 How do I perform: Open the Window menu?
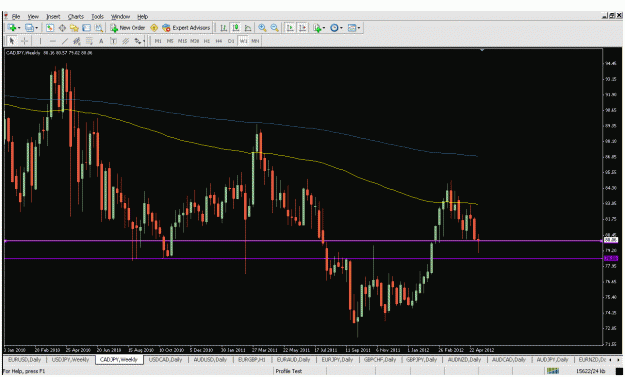click(x=120, y=17)
